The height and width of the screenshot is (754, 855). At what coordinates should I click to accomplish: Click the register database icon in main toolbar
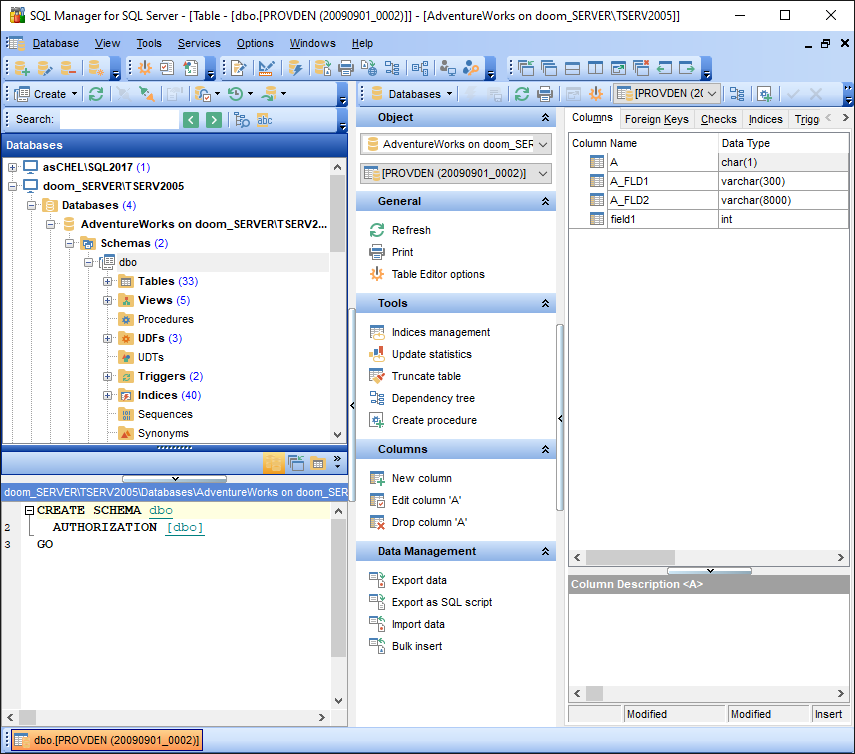pyautogui.click(x=22, y=68)
